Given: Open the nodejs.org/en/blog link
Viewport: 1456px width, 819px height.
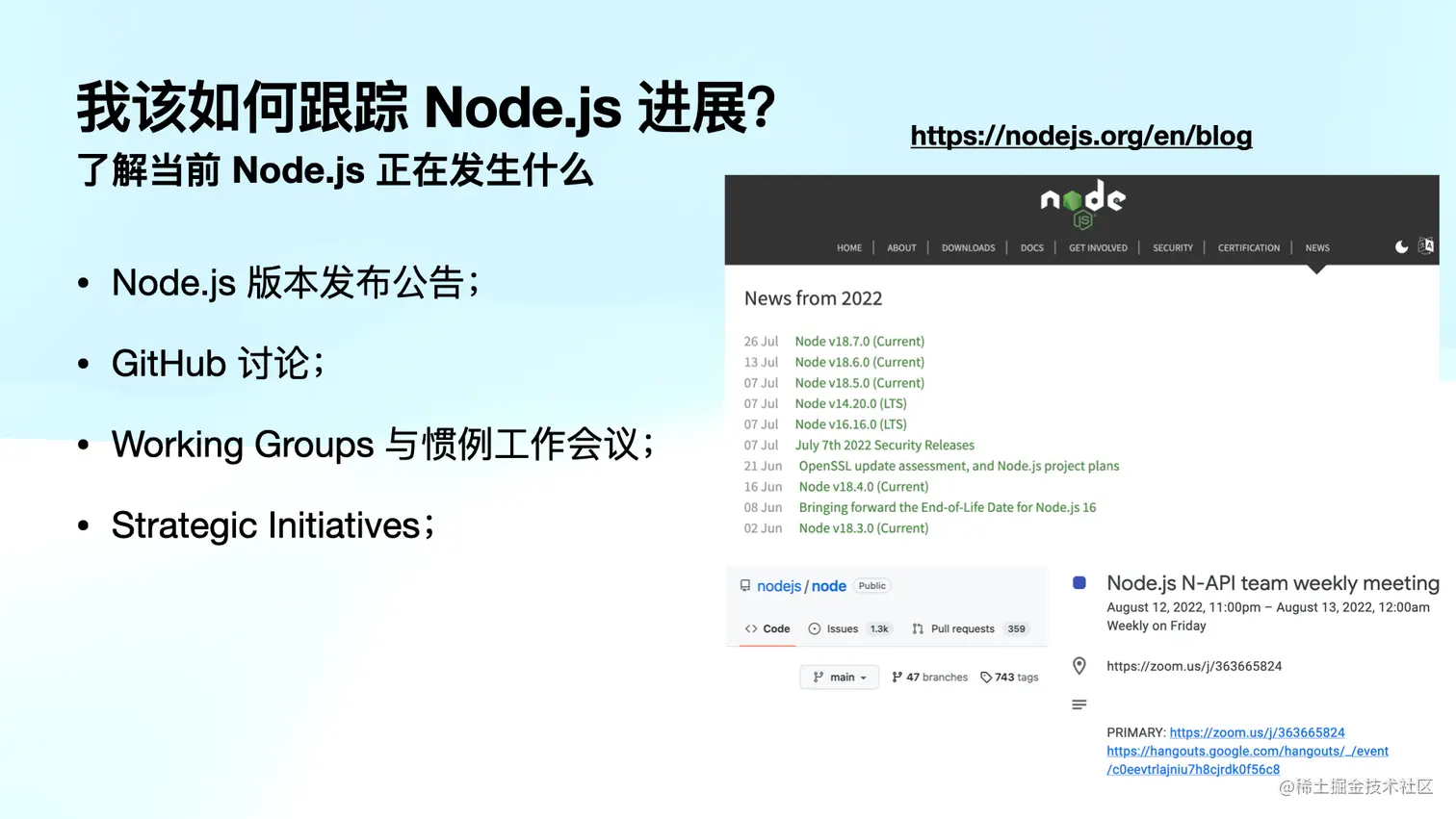Looking at the screenshot, I should point(1080,136).
